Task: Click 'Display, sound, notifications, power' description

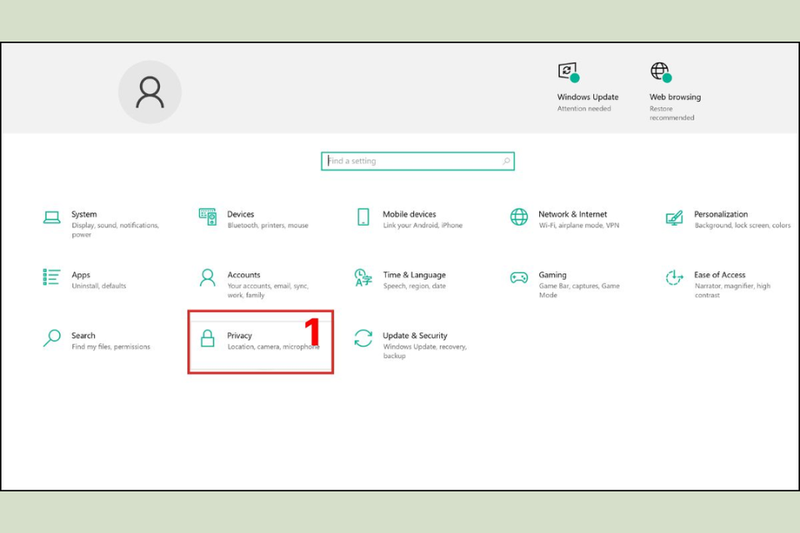Action: click(x=115, y=230)
